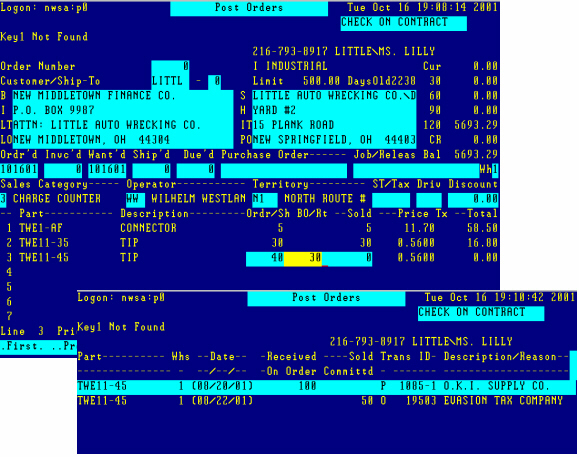
Task: Click the Ship-To number field
Action: [x=215, y=82]
